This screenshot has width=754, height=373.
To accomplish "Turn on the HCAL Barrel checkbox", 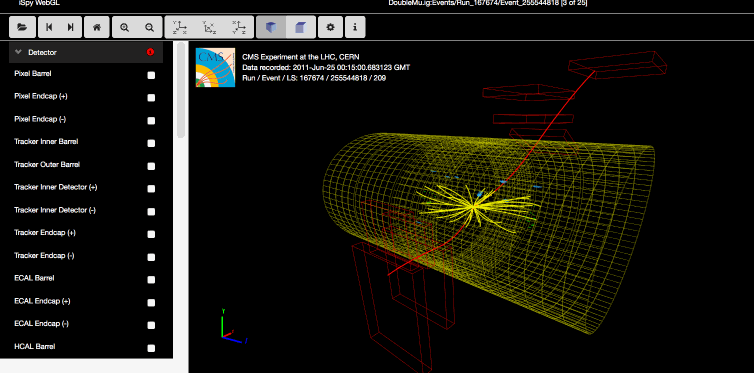I will (x=151, y=348).
